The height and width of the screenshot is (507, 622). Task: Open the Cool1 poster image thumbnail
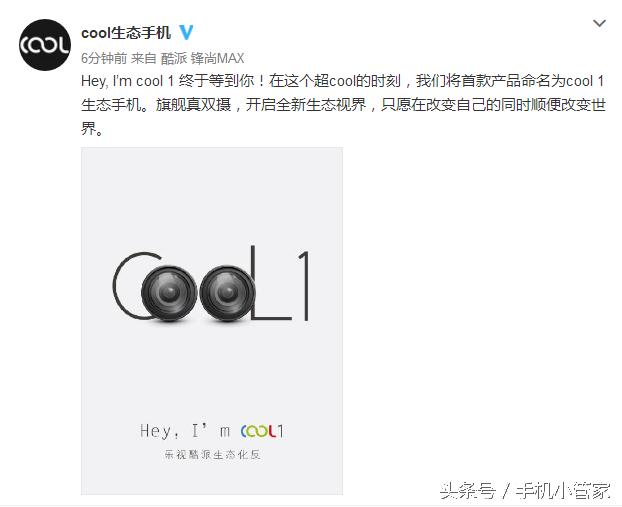(x=212, y=321)
